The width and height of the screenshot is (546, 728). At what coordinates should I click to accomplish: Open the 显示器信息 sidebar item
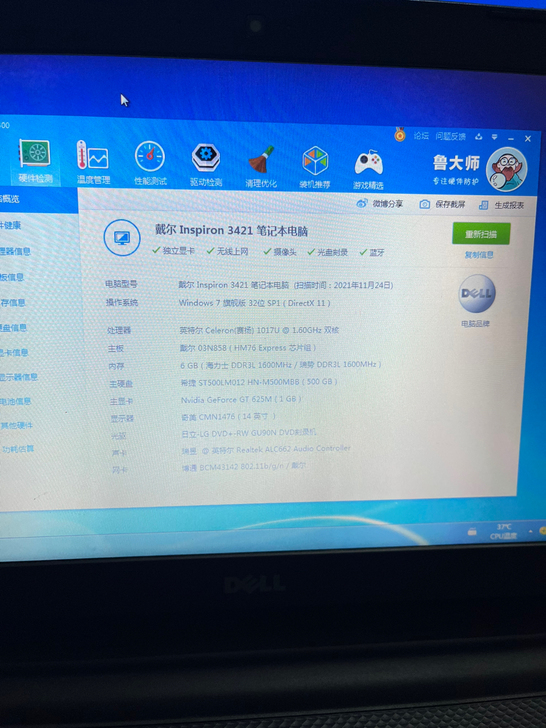19,377
